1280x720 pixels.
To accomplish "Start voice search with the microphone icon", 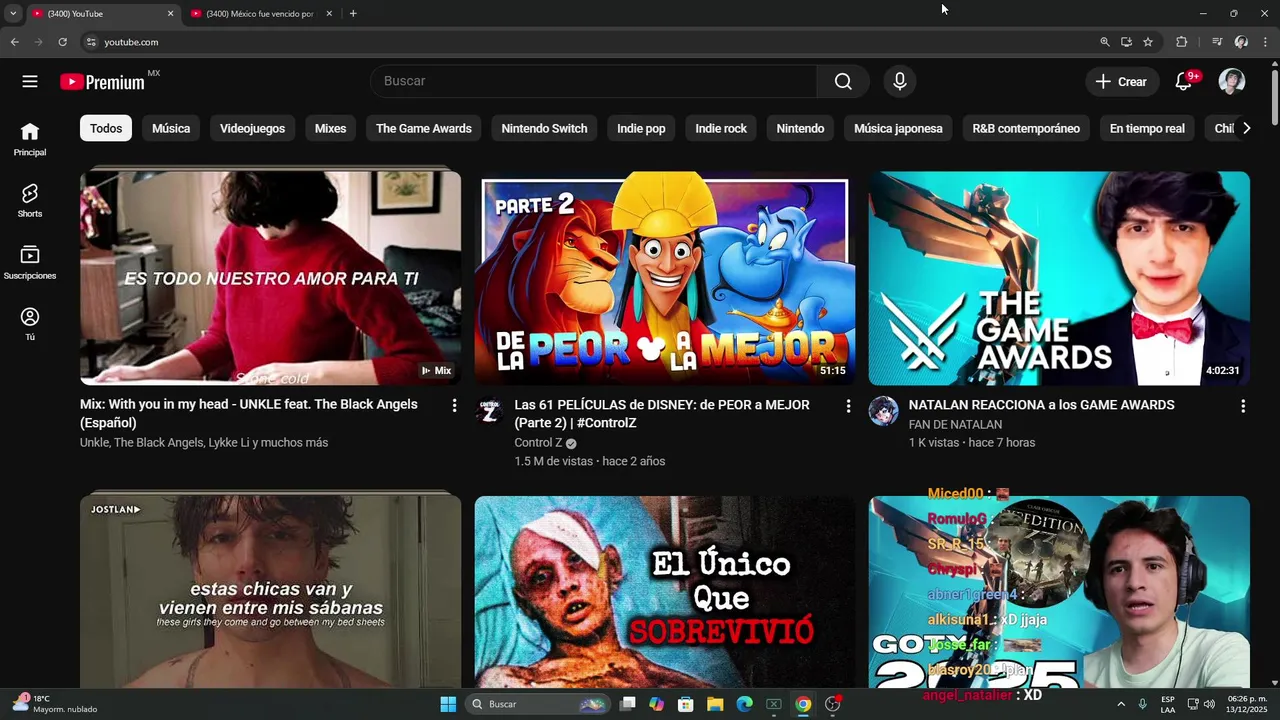I will [x=900, y=81].
